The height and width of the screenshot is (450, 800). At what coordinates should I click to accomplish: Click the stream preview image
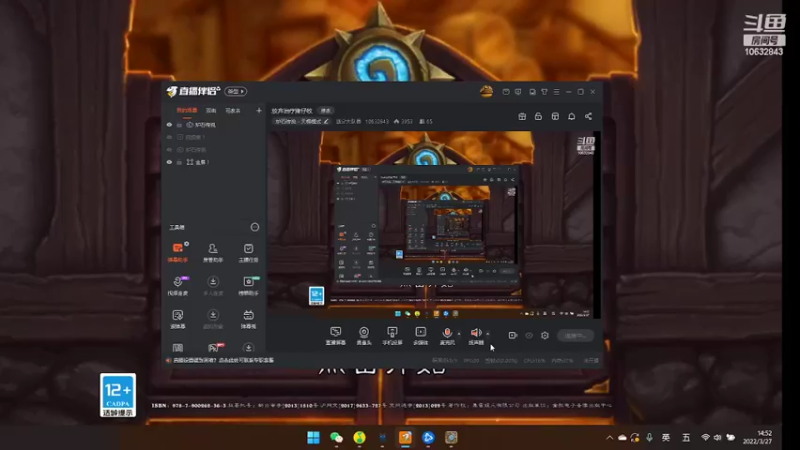[x=434, y=225]
